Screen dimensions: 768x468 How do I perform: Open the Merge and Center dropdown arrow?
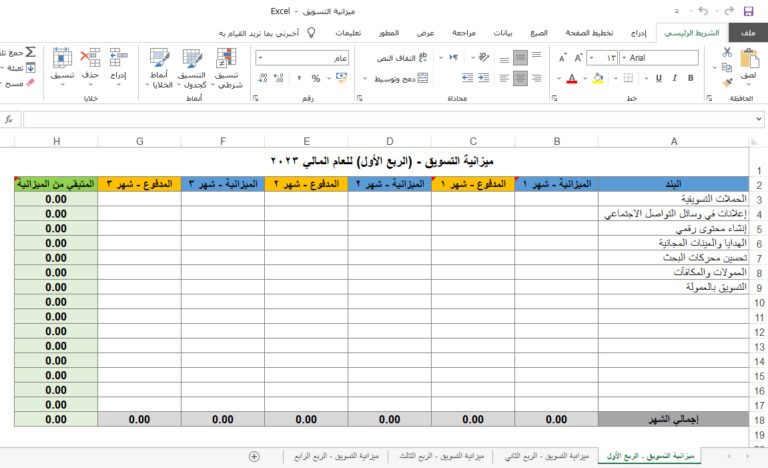[365, 78]
